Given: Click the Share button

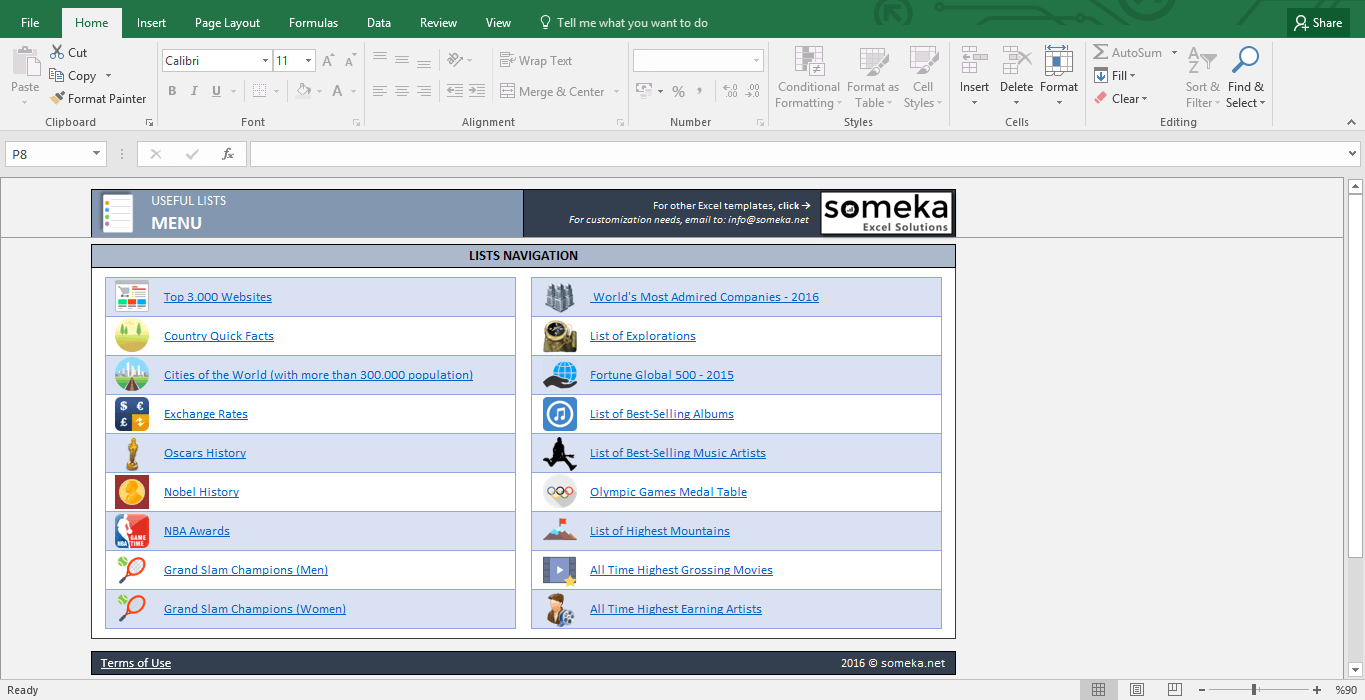Looking at the screenshot, I should (x=1318, y=22).
